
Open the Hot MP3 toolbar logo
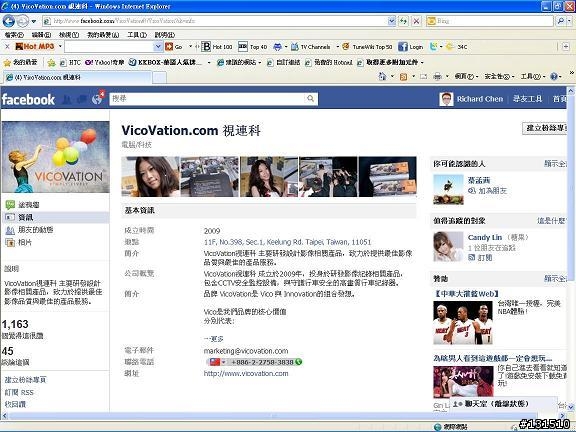pyautogui.click(x=35, y=47)
